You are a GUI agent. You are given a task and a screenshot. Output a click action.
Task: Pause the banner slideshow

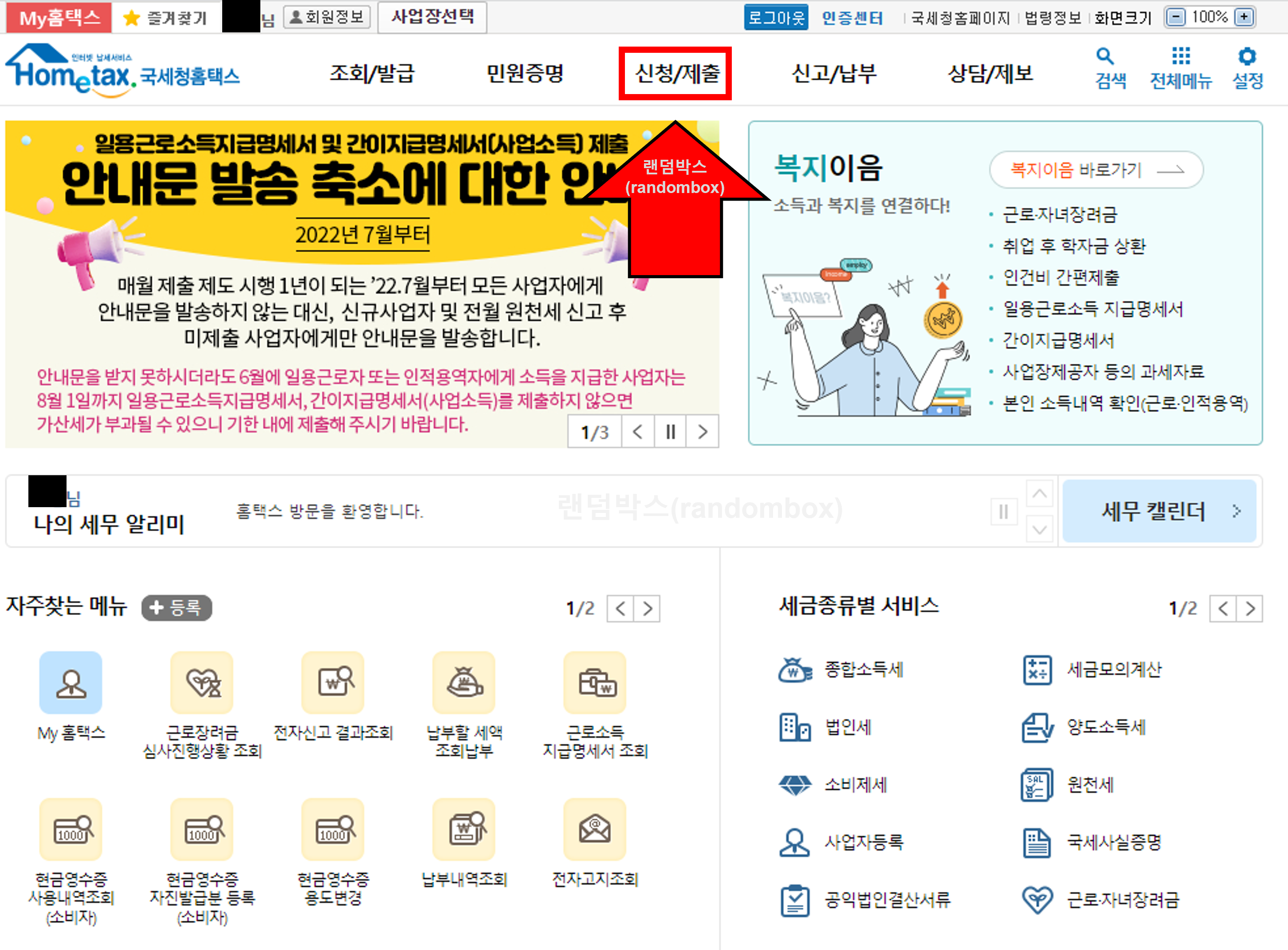670,431
